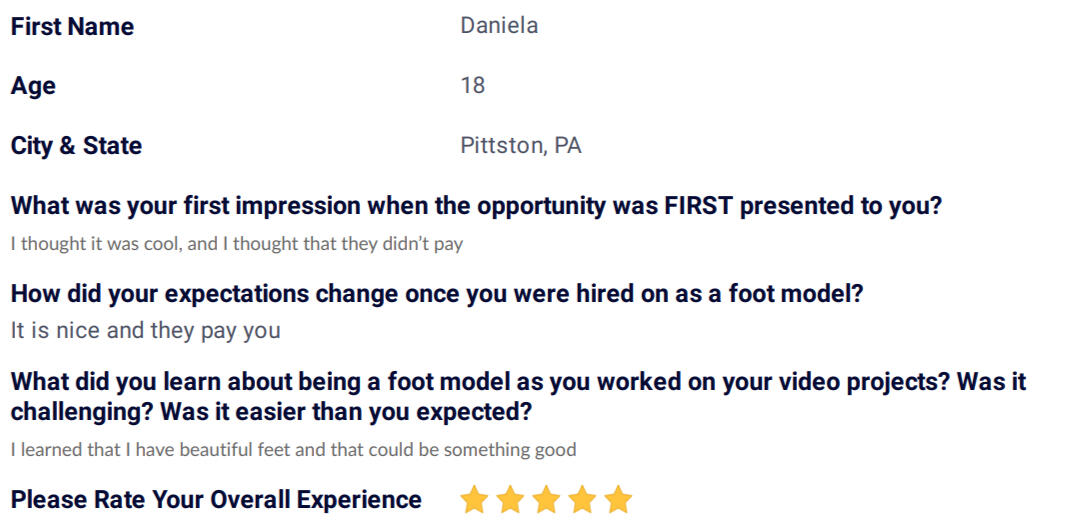1065x525 pixels.
Task: Select the Daniela name value
Action: point(499,26)
